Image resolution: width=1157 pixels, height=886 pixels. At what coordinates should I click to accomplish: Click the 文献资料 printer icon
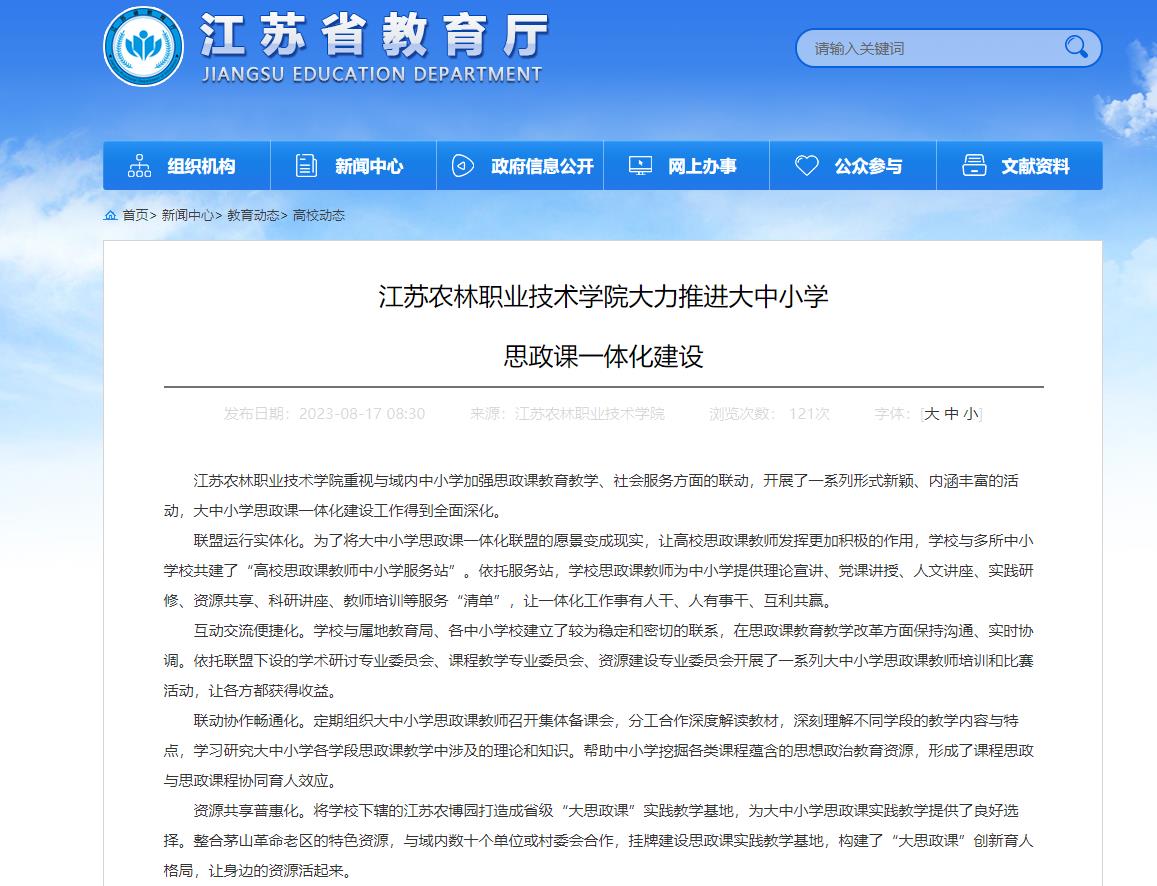point(974,166)
